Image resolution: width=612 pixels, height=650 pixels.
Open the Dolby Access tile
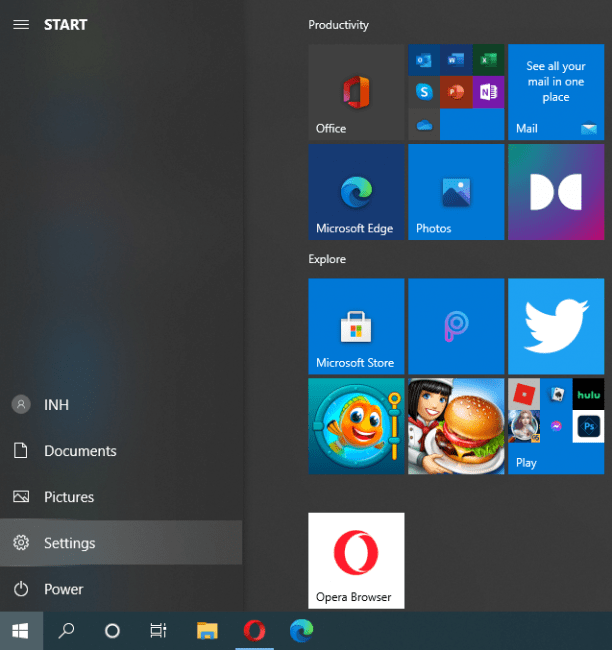point(555,192)
